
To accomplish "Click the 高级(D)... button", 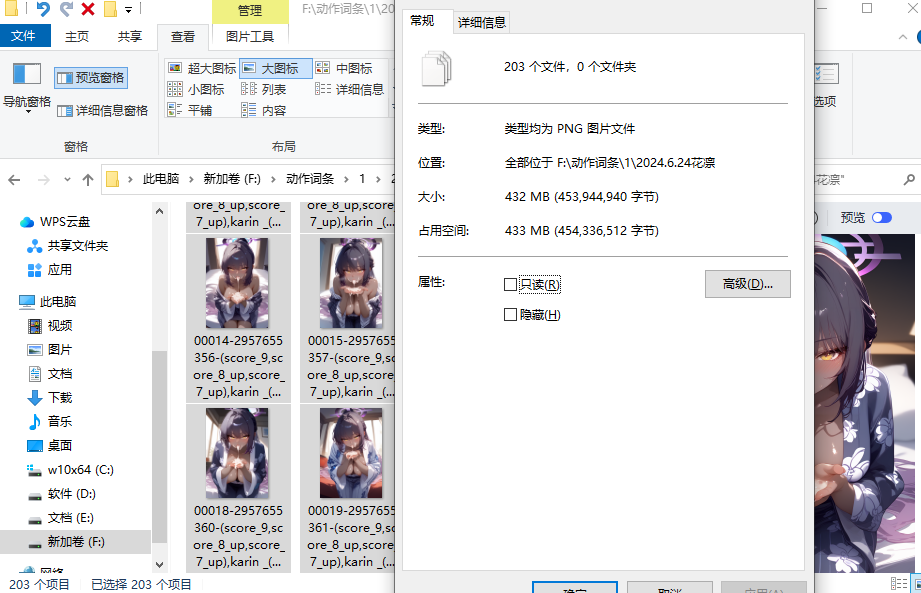I will pos(748,284).
